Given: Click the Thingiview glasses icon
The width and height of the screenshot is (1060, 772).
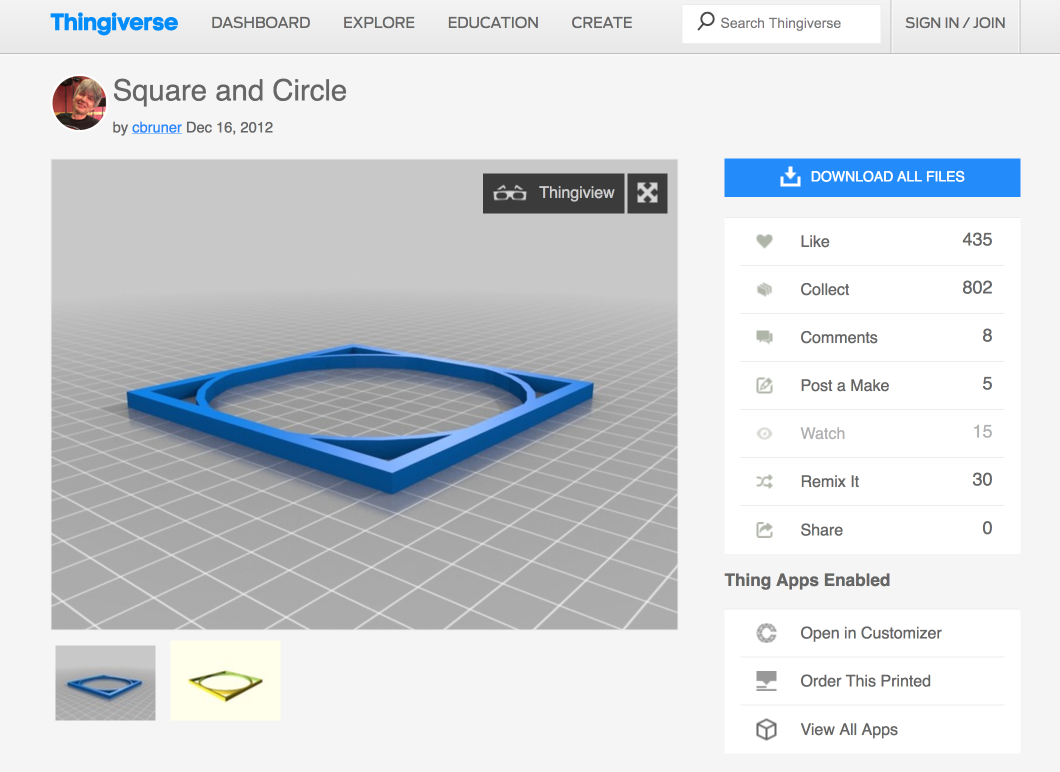Looking at the screenshot, I should coord(510,193).
